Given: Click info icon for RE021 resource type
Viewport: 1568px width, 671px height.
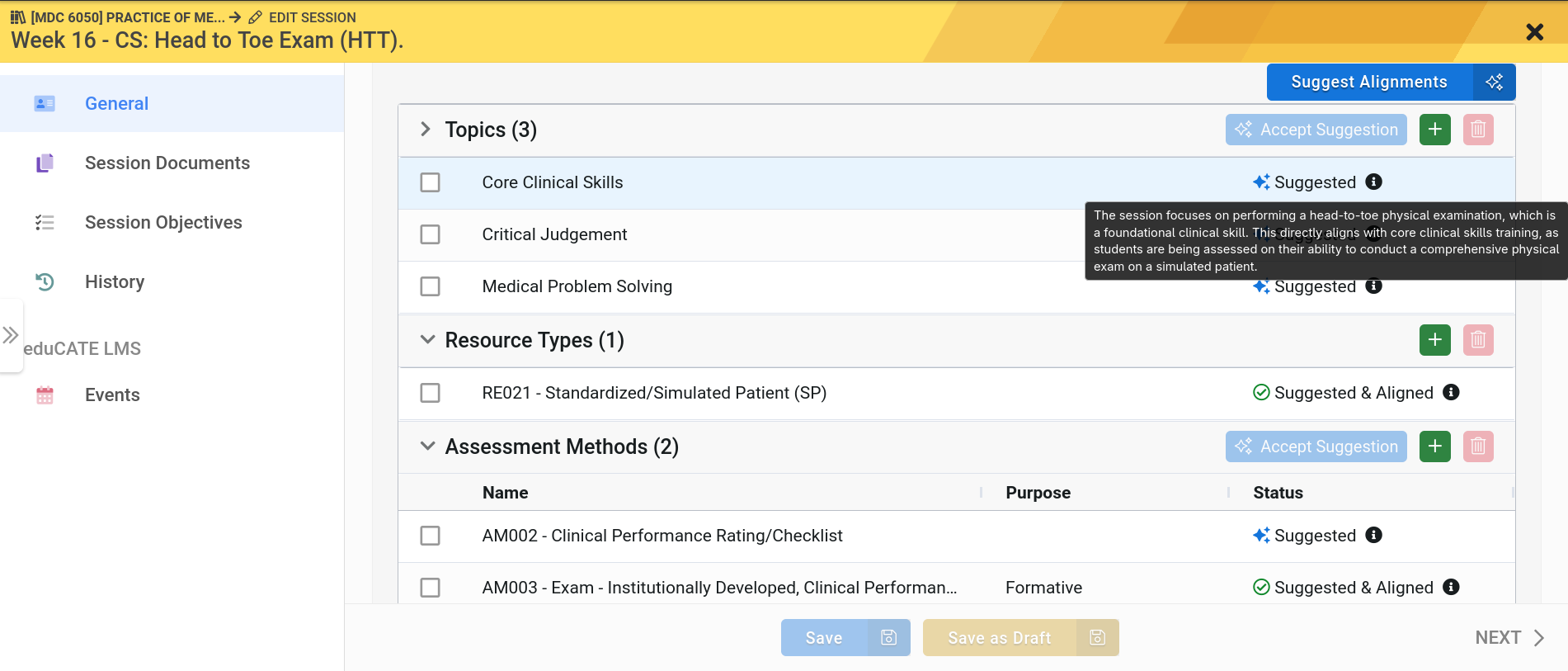Looking at the screenshot, I should point(1451,392).
